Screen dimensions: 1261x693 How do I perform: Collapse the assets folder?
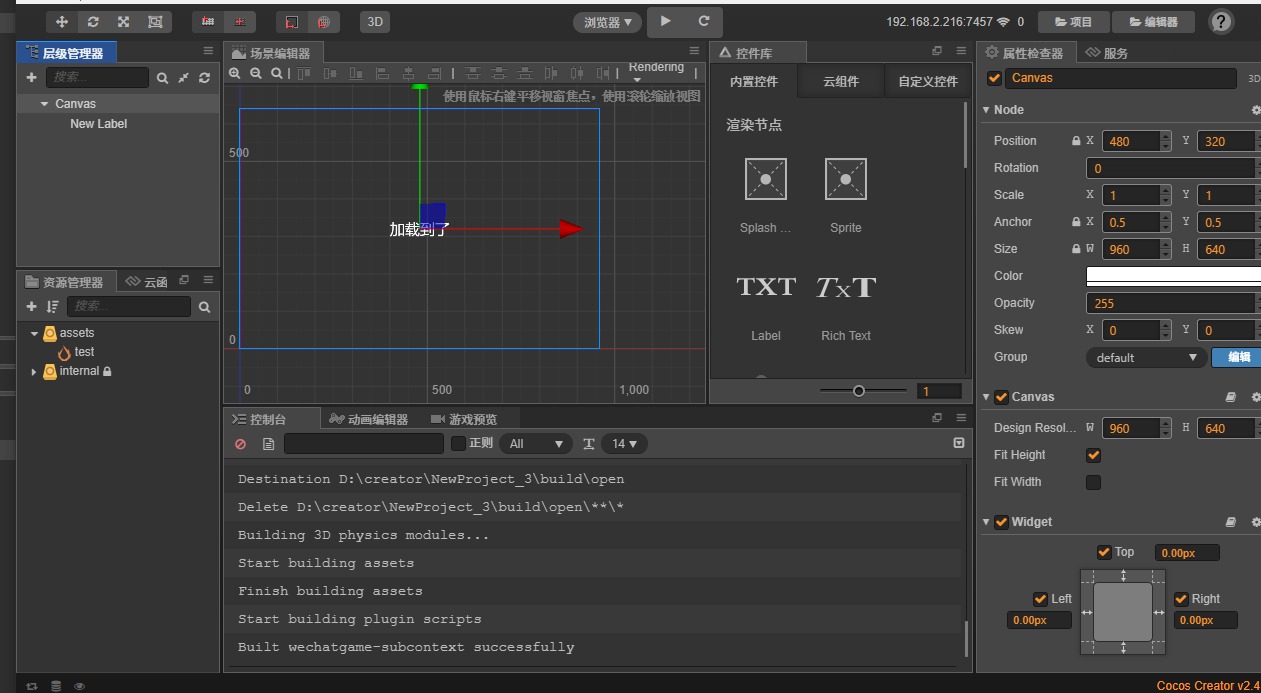coord(34,333)
